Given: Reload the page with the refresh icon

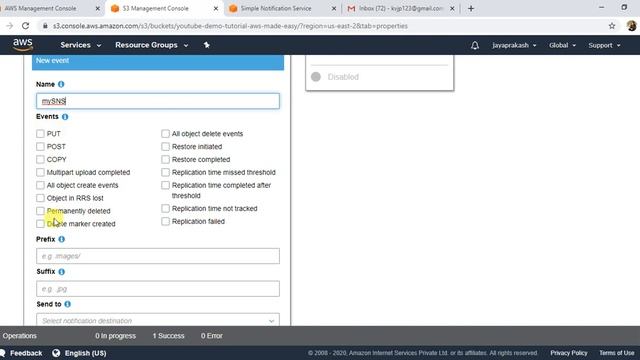Looking at the screenshot, I should click(x=25, y=26).
